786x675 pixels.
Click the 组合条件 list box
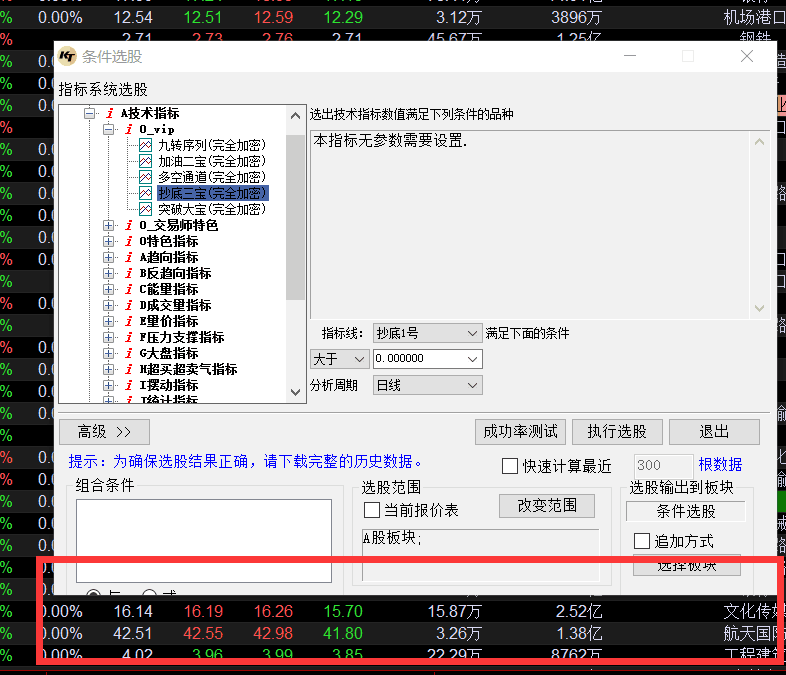click(204, 541)
